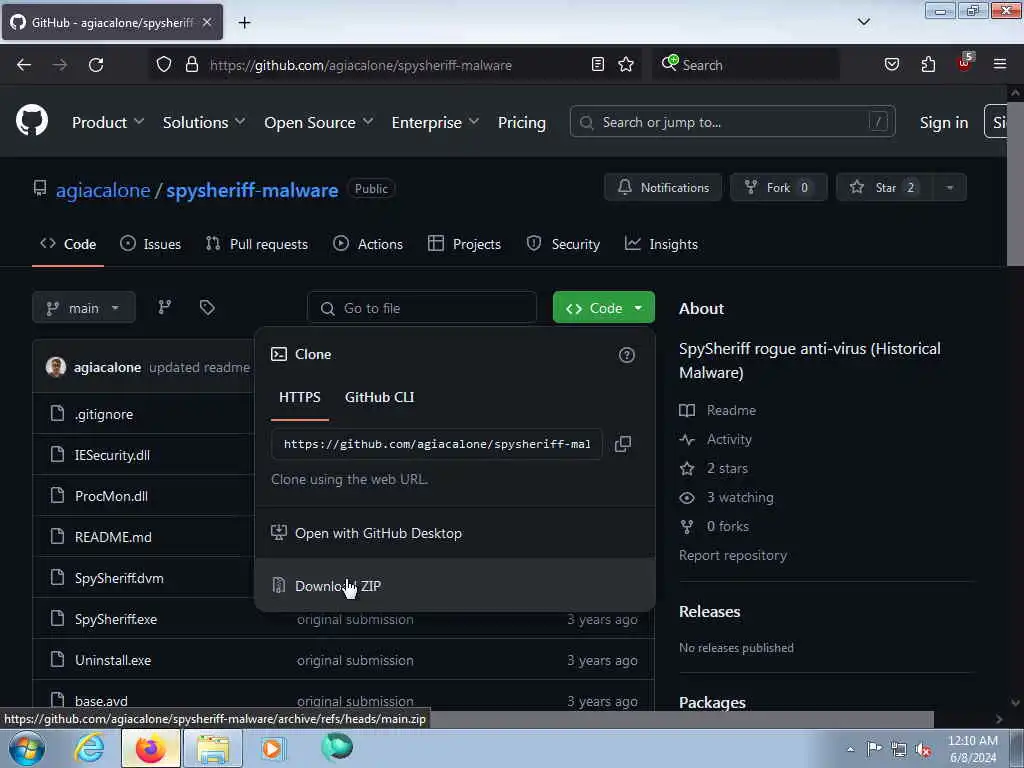The image size is (1024, 768).
Task: Go back with browser back arrow
Action: click(24, 65)
